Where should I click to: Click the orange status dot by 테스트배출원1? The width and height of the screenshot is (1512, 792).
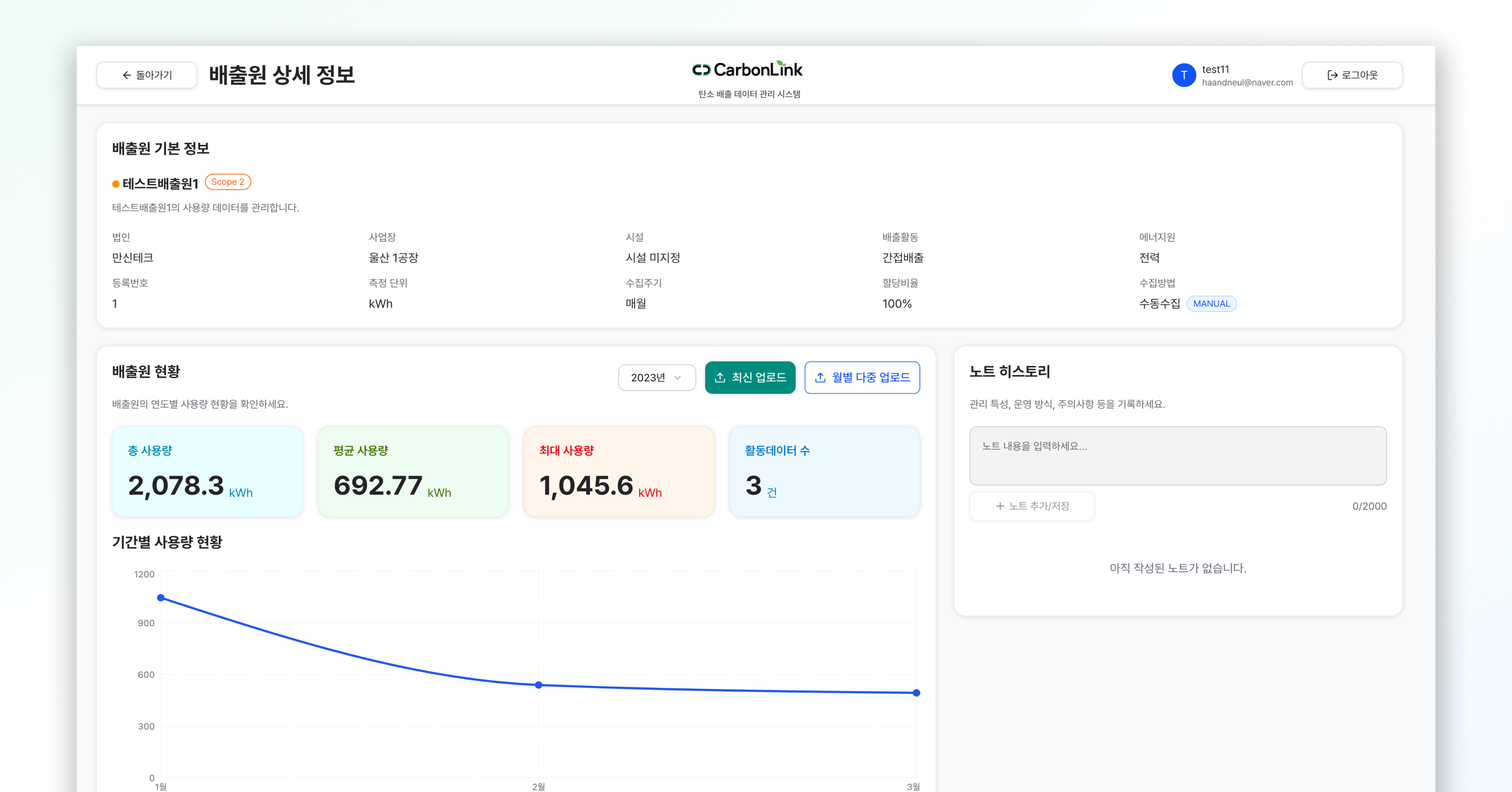coord(116,184)
